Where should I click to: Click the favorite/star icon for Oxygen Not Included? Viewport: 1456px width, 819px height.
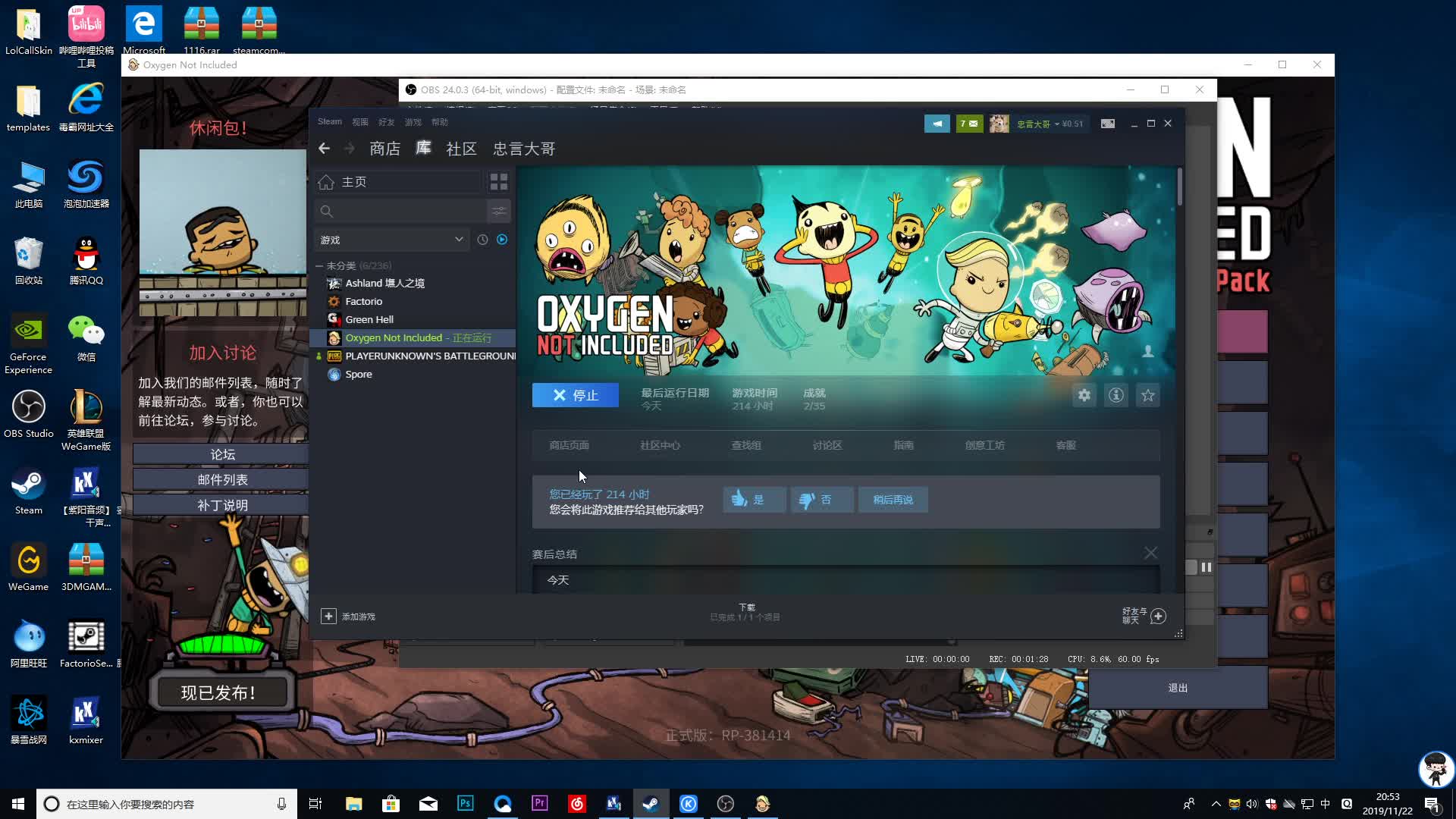click(1148, 395)
